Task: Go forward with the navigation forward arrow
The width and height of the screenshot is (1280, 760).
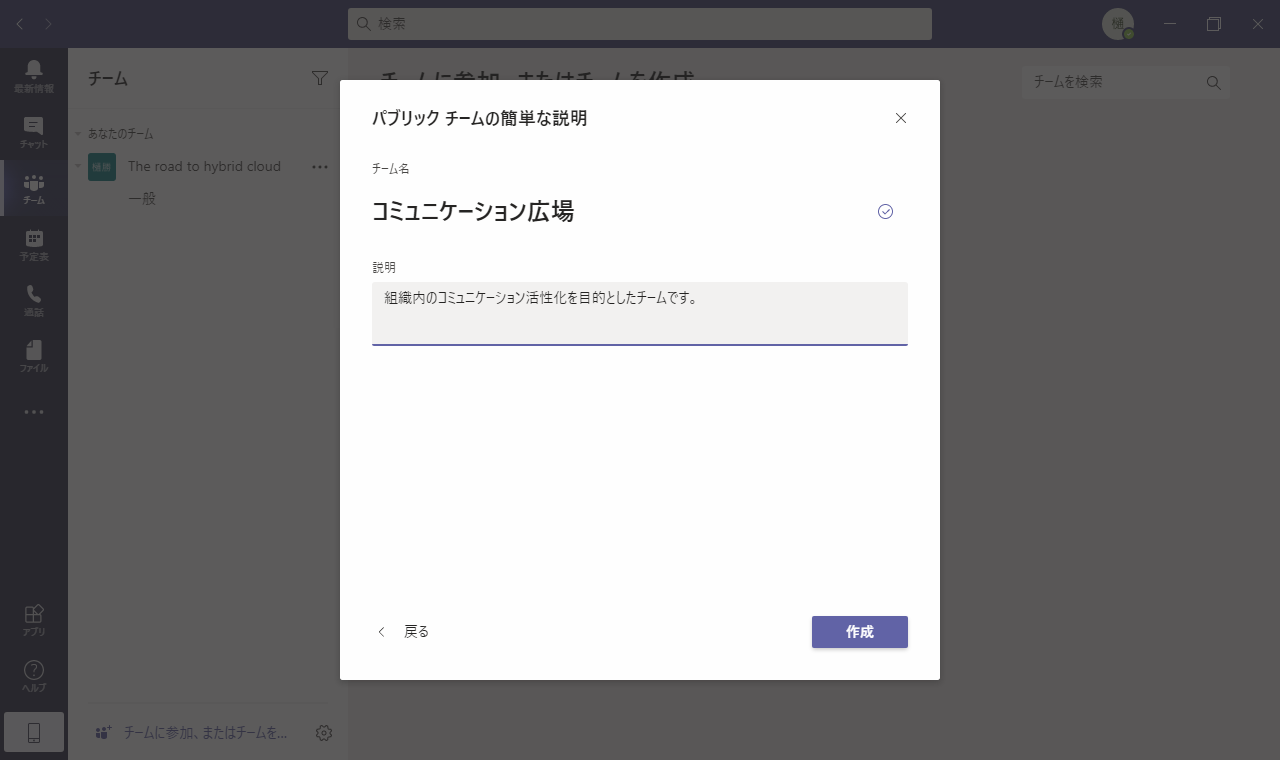Action: coord(48,24)
